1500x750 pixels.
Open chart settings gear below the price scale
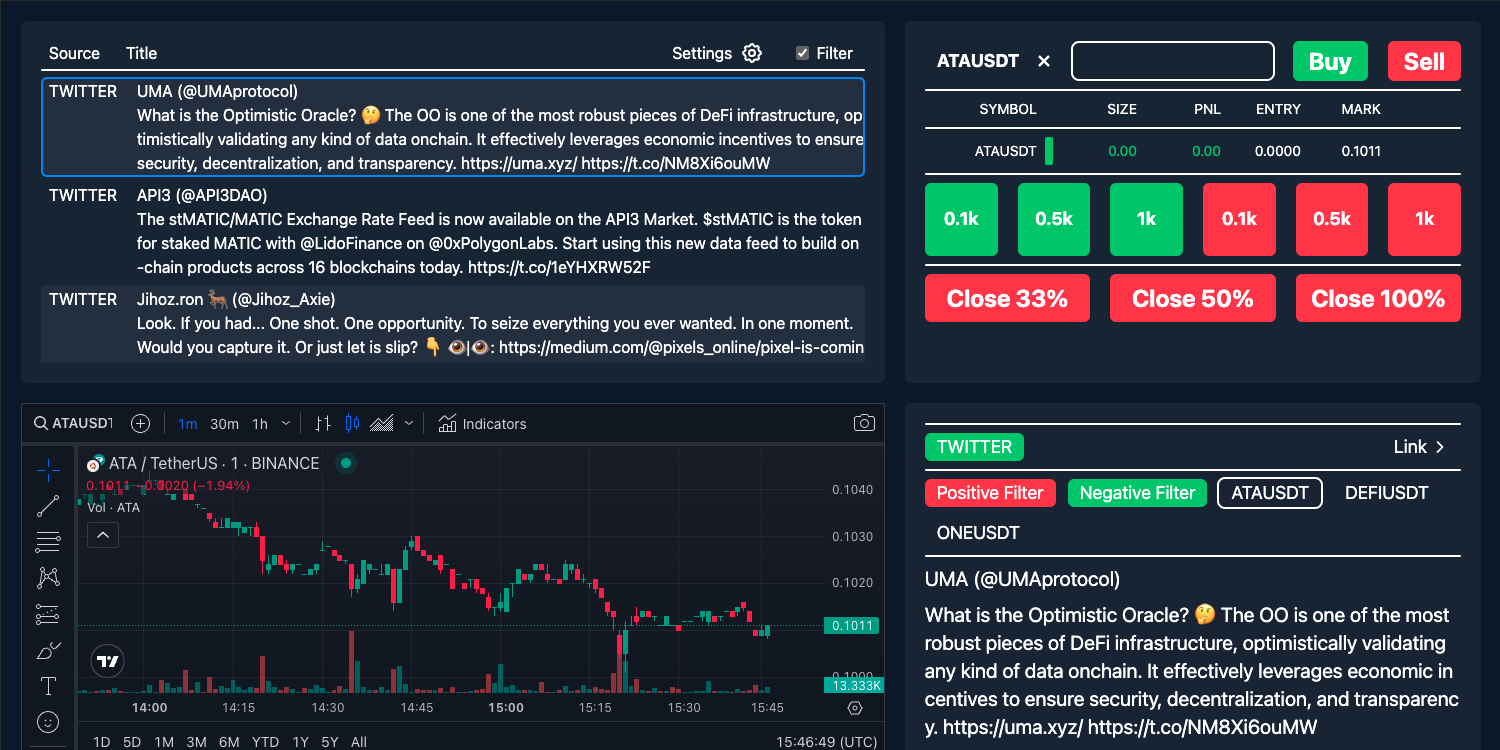(x=854, y=708)
